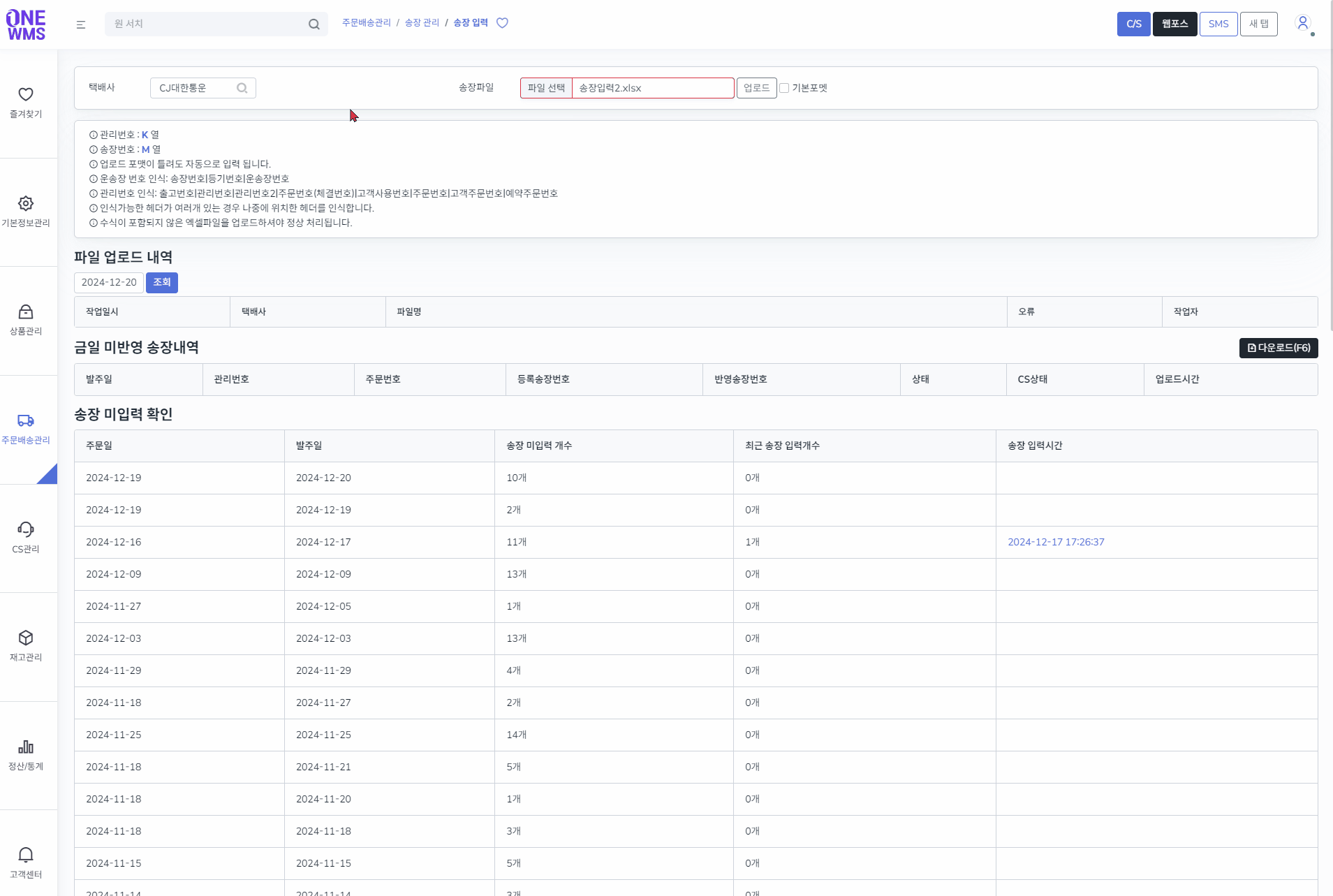1333x896 pixels.
Task: Click the hamburger menu collapse icon
Action: coord(81,24)
